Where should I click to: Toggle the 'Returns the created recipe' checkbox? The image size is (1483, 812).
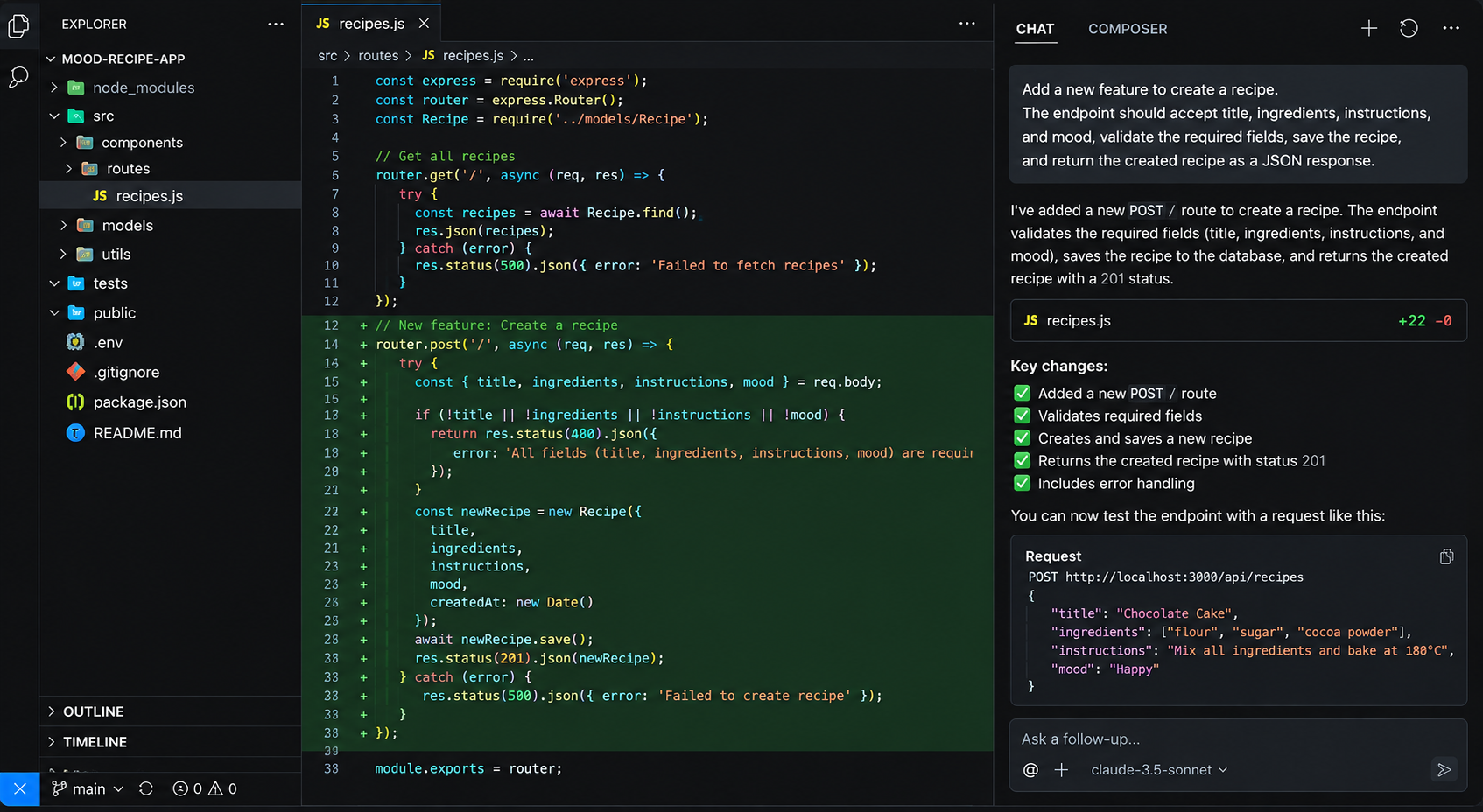coord(1022,460)
